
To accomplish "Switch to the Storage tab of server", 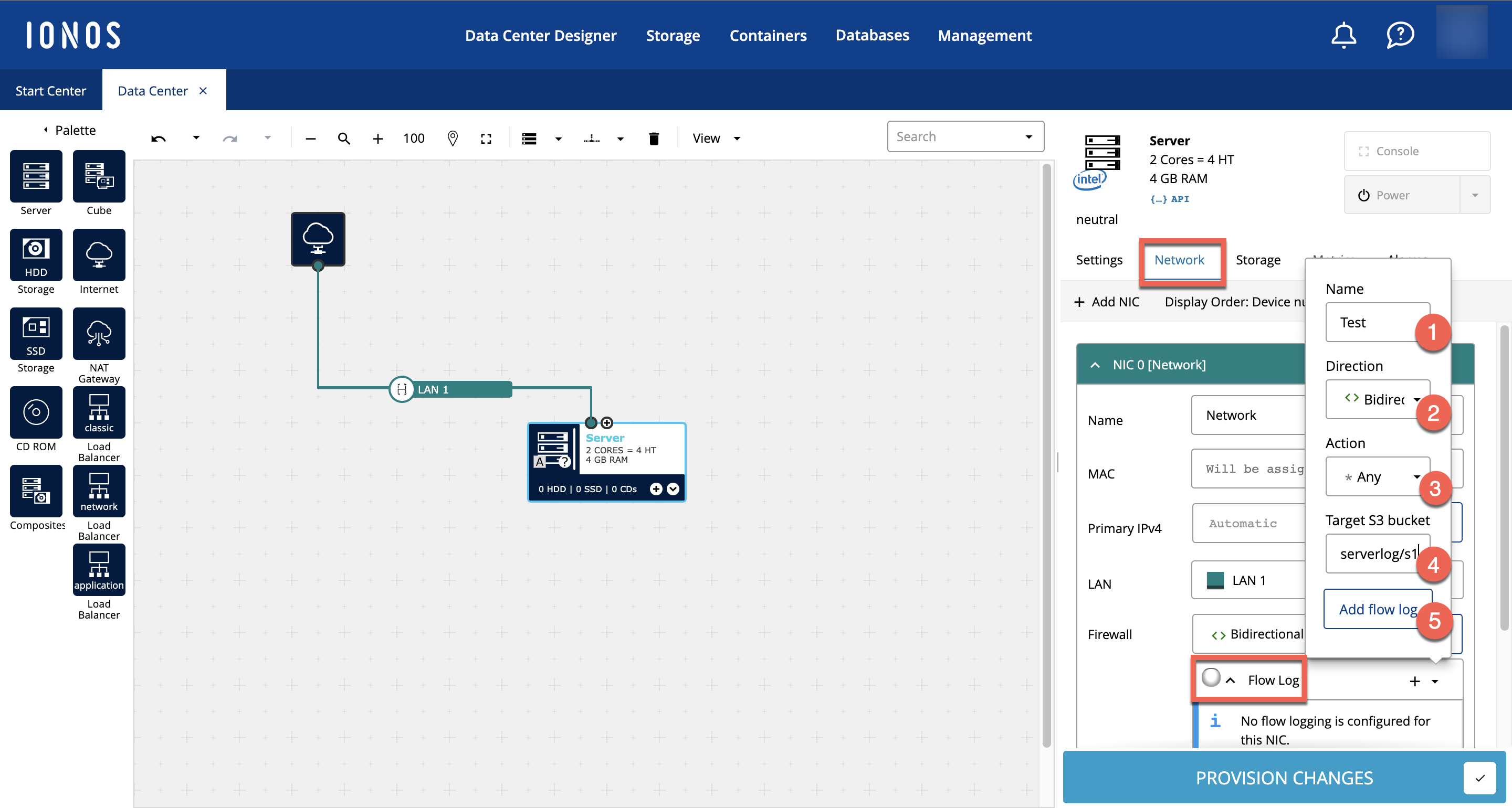I will pos(1257,260).
